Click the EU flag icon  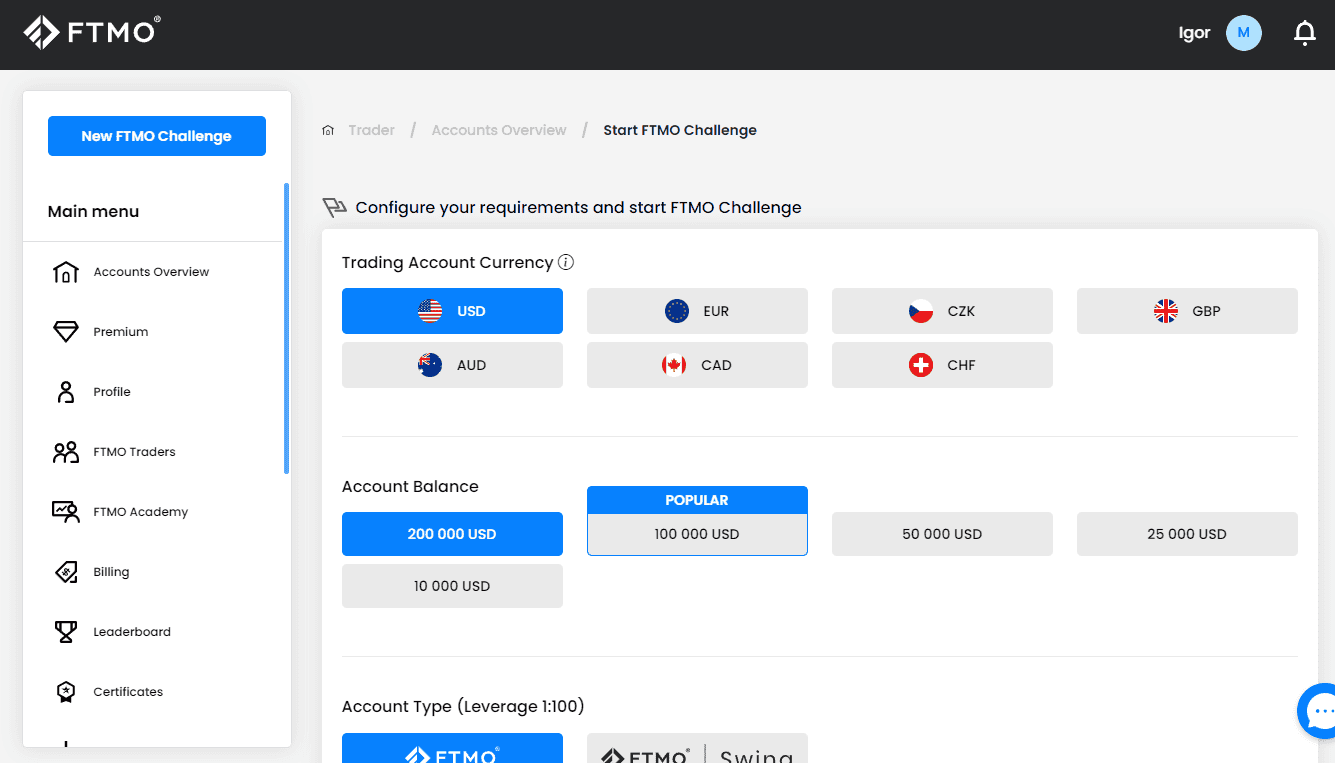pyautogui.click(x=677, y=311)
